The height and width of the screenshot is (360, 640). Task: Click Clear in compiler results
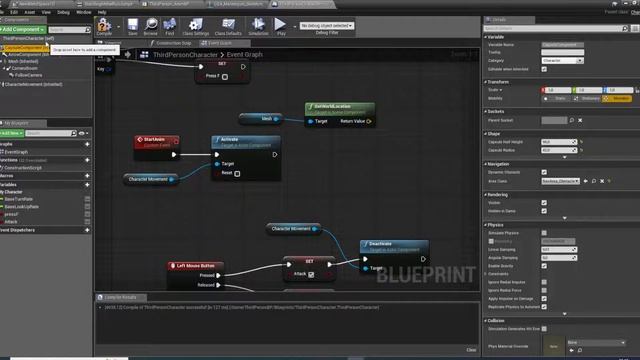[x=471, y=350]
